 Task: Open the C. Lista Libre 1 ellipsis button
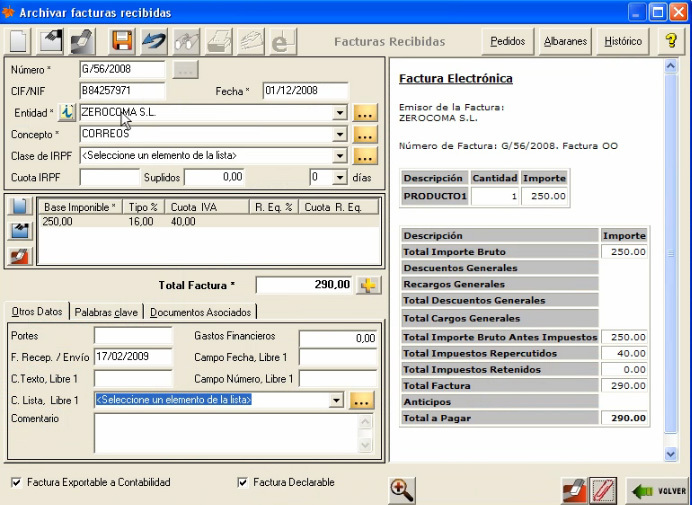(x=362, y=401)
